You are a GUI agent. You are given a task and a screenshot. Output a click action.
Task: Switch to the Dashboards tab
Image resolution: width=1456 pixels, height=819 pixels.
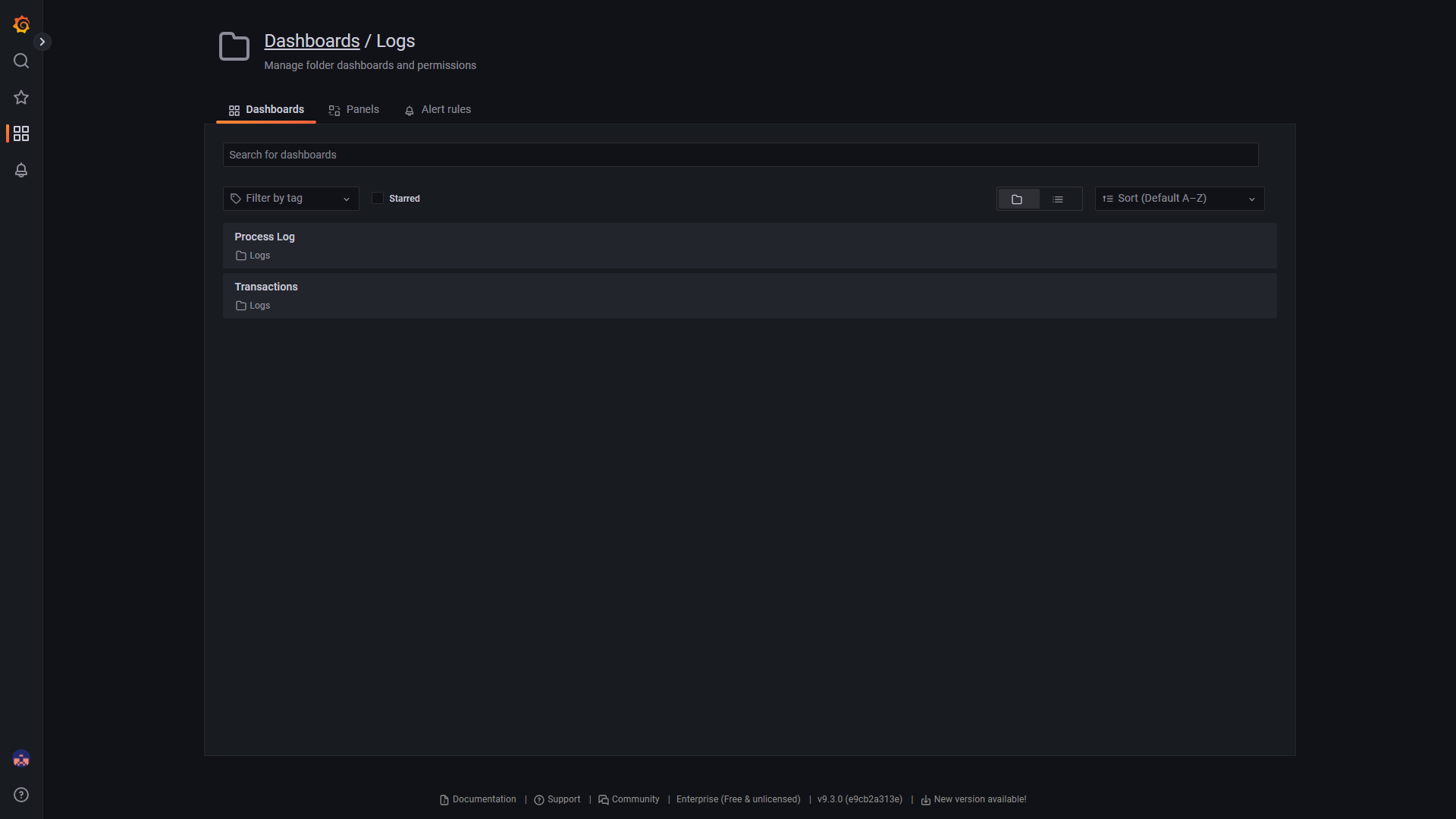266,110
